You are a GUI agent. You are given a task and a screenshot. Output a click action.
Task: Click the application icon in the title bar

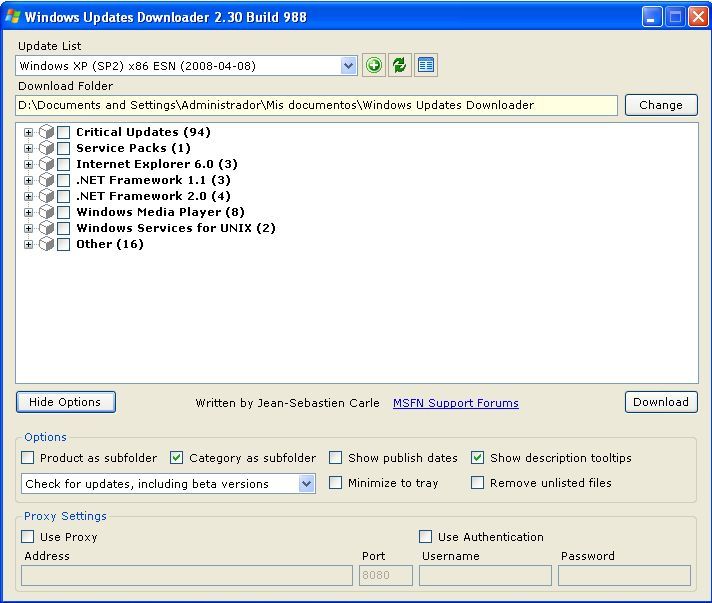tap(13, 17)
